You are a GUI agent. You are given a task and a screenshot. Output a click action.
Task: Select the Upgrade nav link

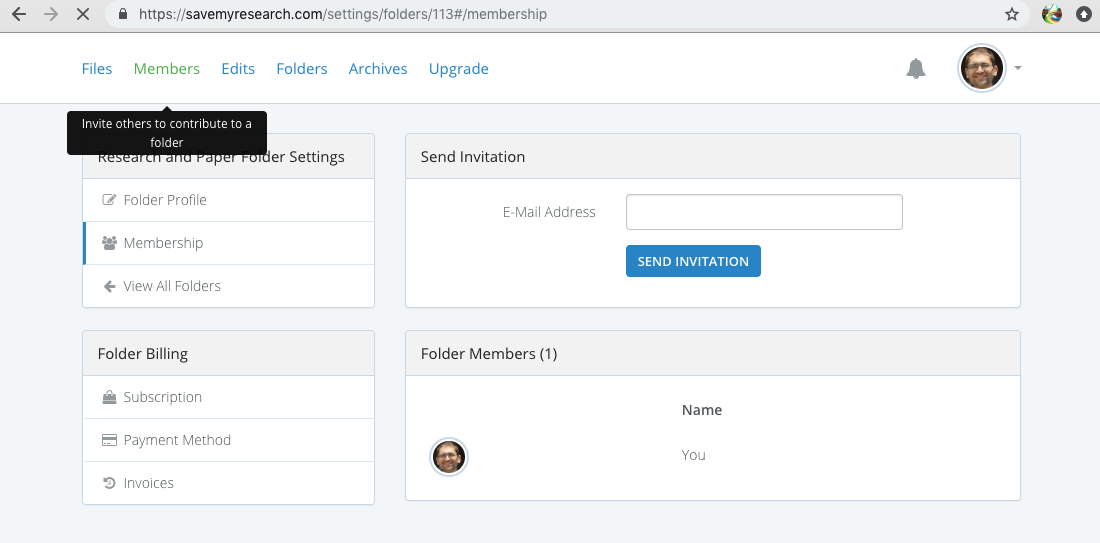click(459, 69)
